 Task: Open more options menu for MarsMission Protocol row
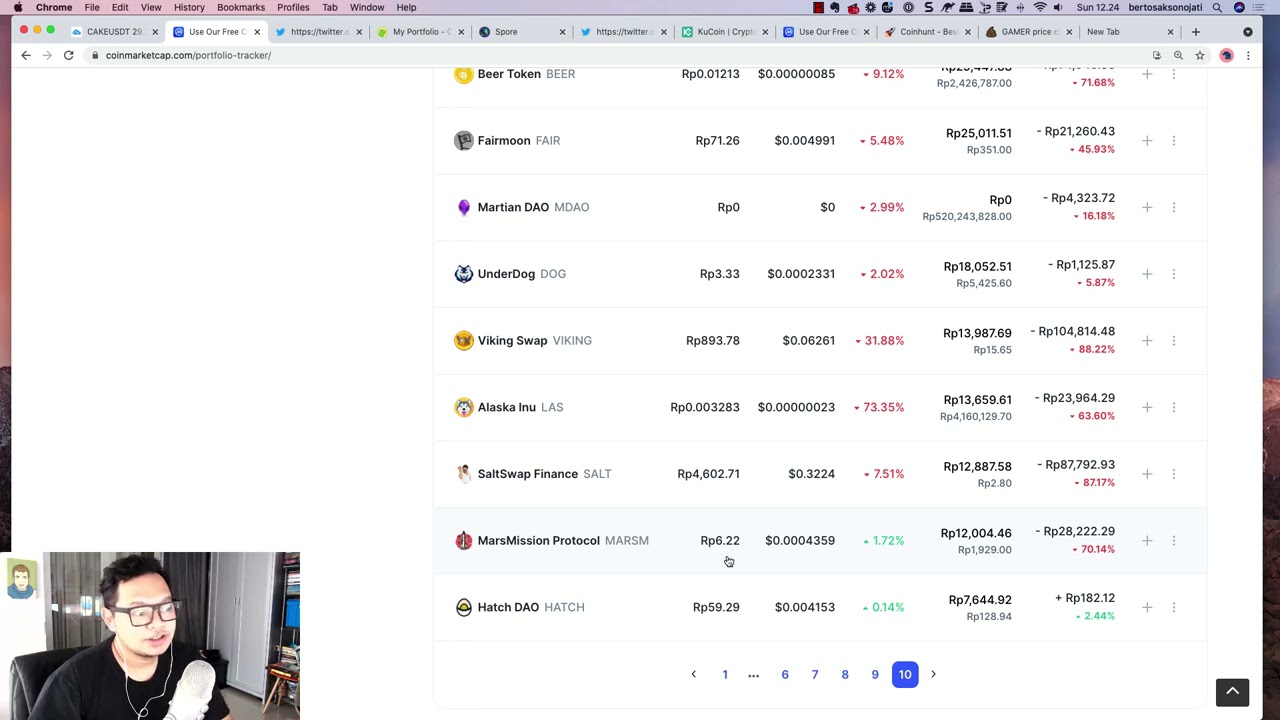(x=1174, y=541)
